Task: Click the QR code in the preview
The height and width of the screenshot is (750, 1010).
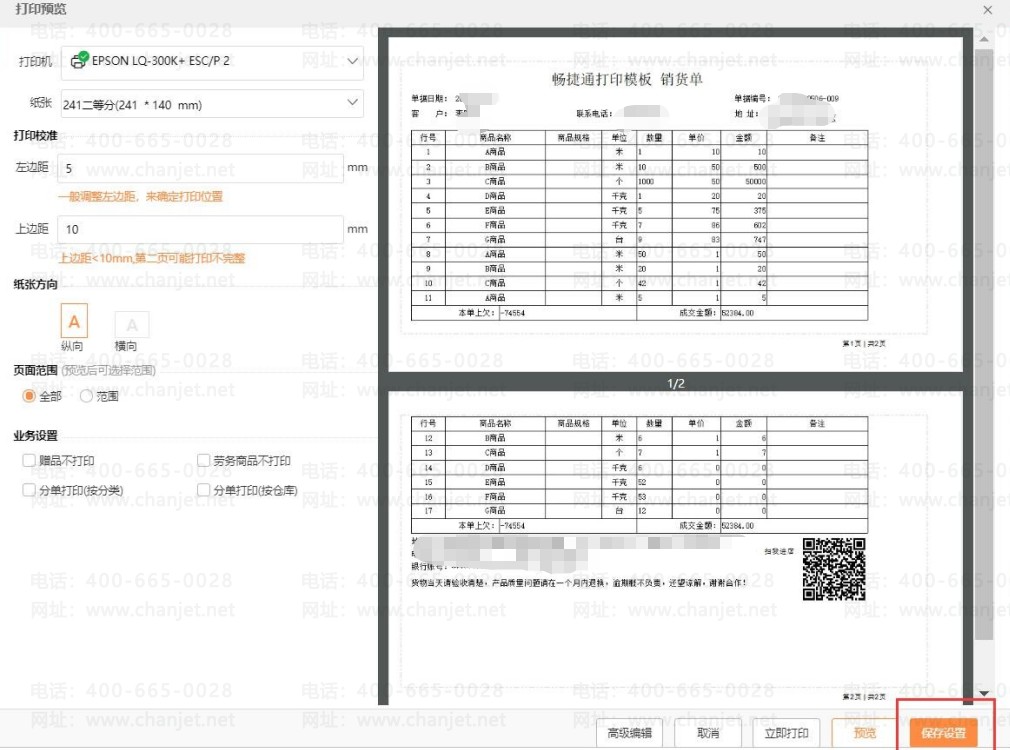Action: pyautogui.click(x=834, y=570)
